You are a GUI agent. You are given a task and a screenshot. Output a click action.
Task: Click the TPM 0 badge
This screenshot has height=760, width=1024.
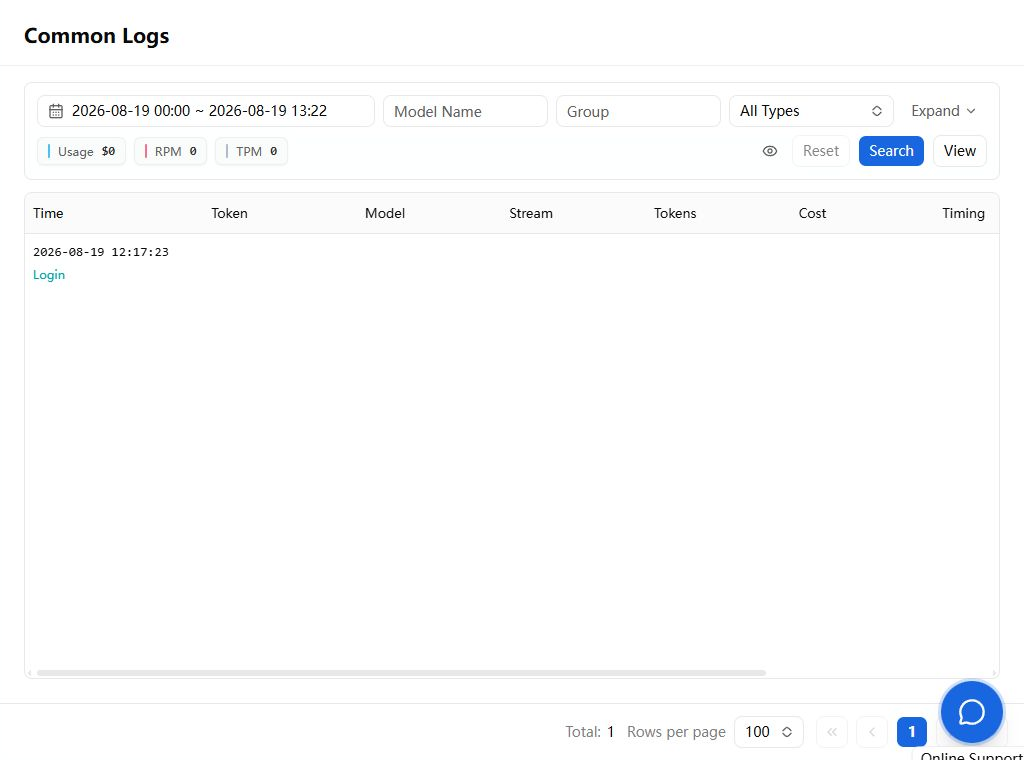[x=251, y=151]
